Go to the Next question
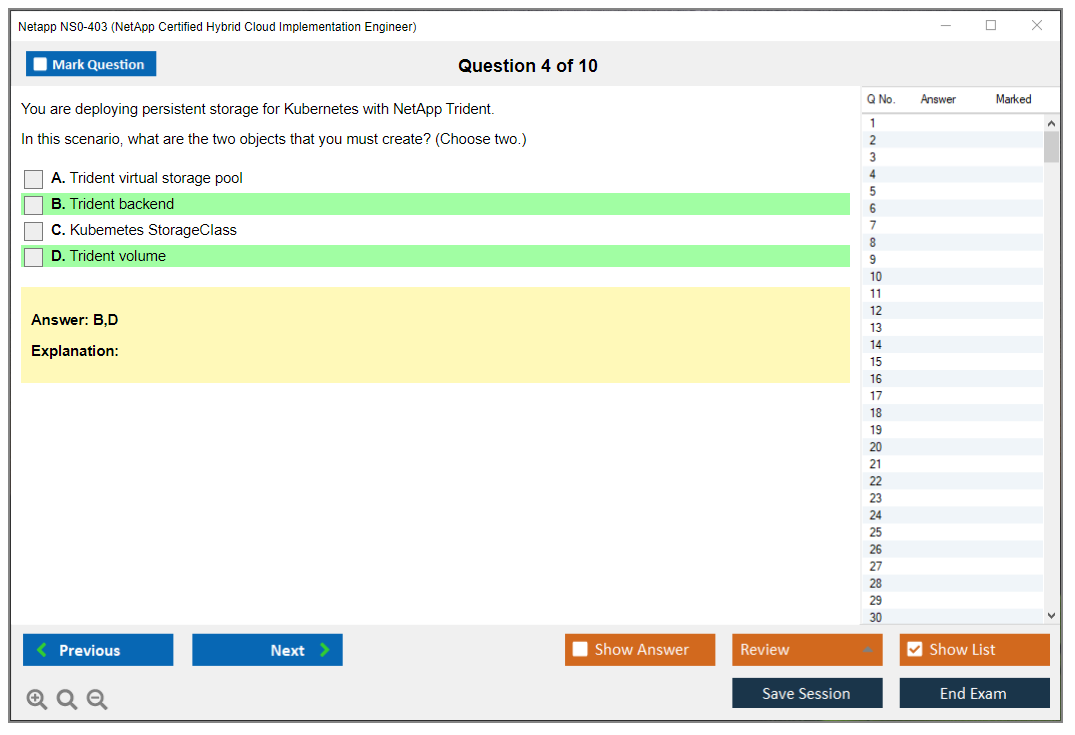 click(267, 650)
